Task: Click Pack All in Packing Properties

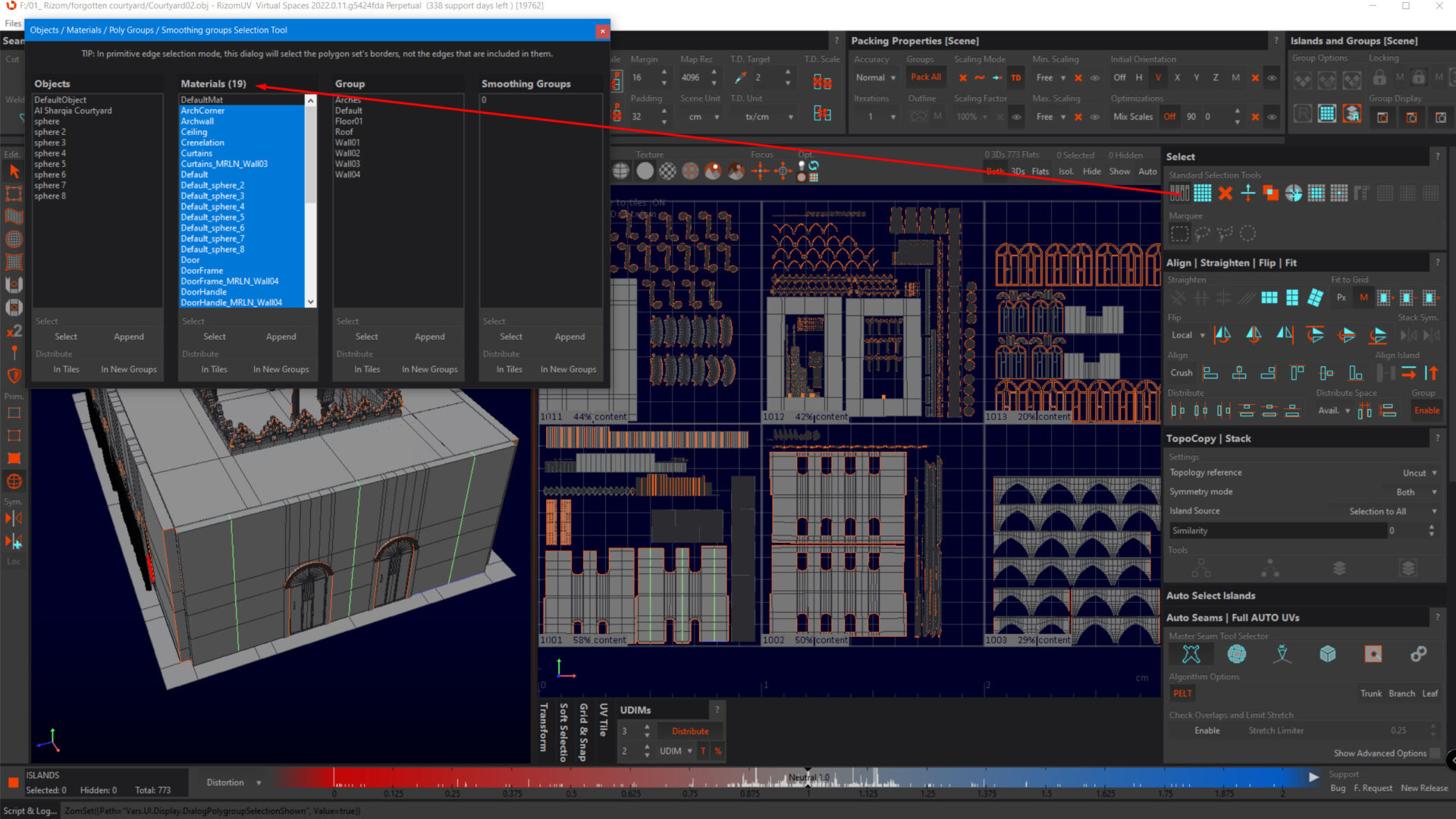Action: tap(925, 77)
